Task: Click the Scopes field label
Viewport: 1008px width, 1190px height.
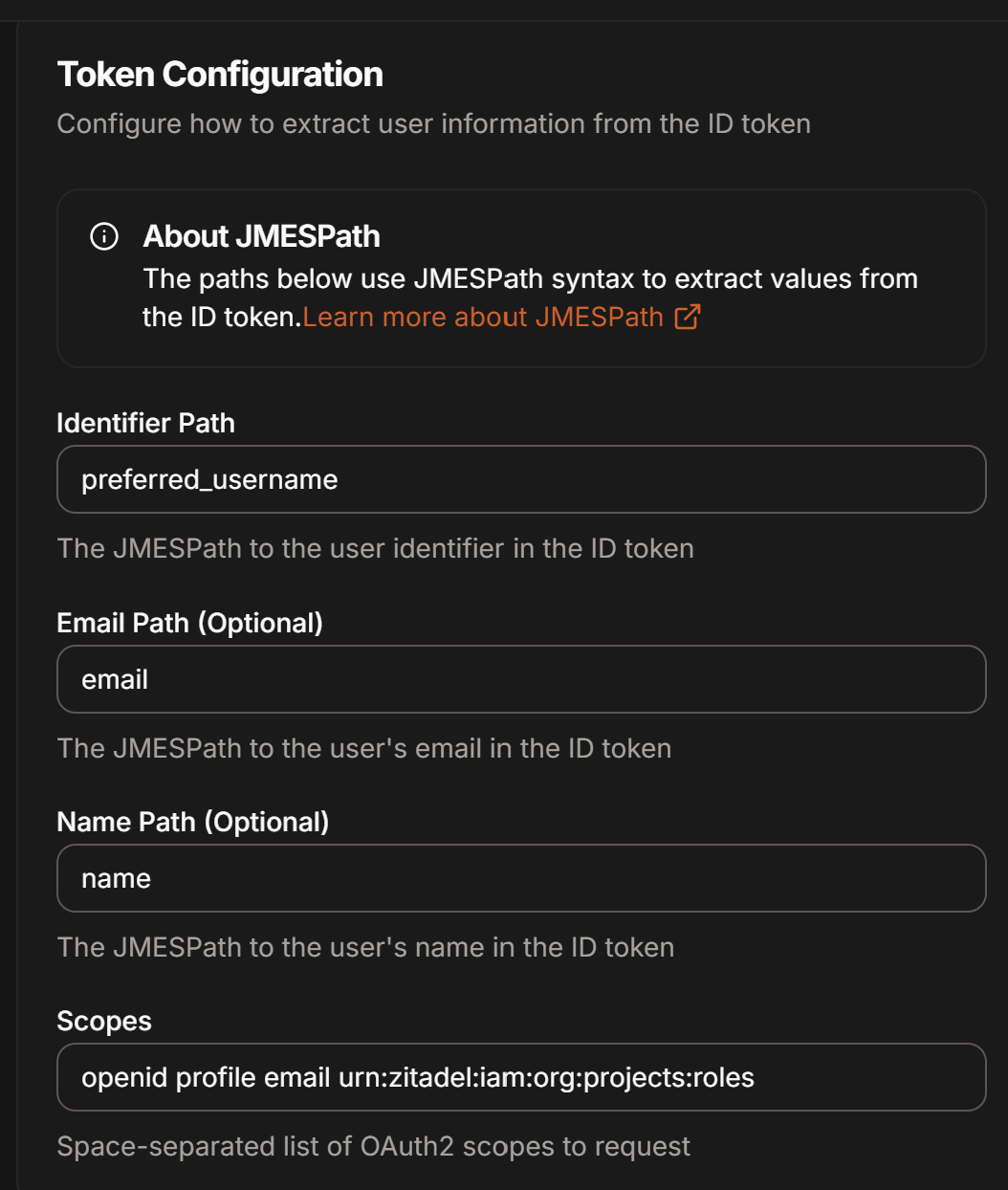Action: [x=104, y=1021]
